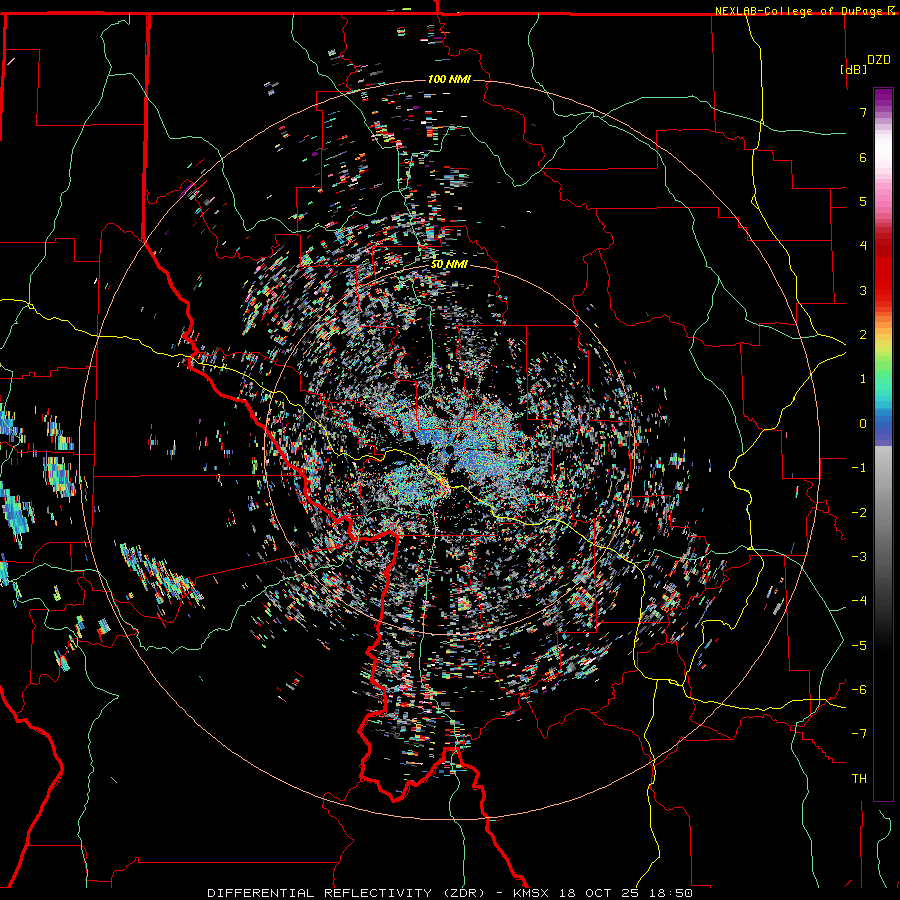
Task: Click the DZD product label above the scale
Action: [x=879, y=60]
